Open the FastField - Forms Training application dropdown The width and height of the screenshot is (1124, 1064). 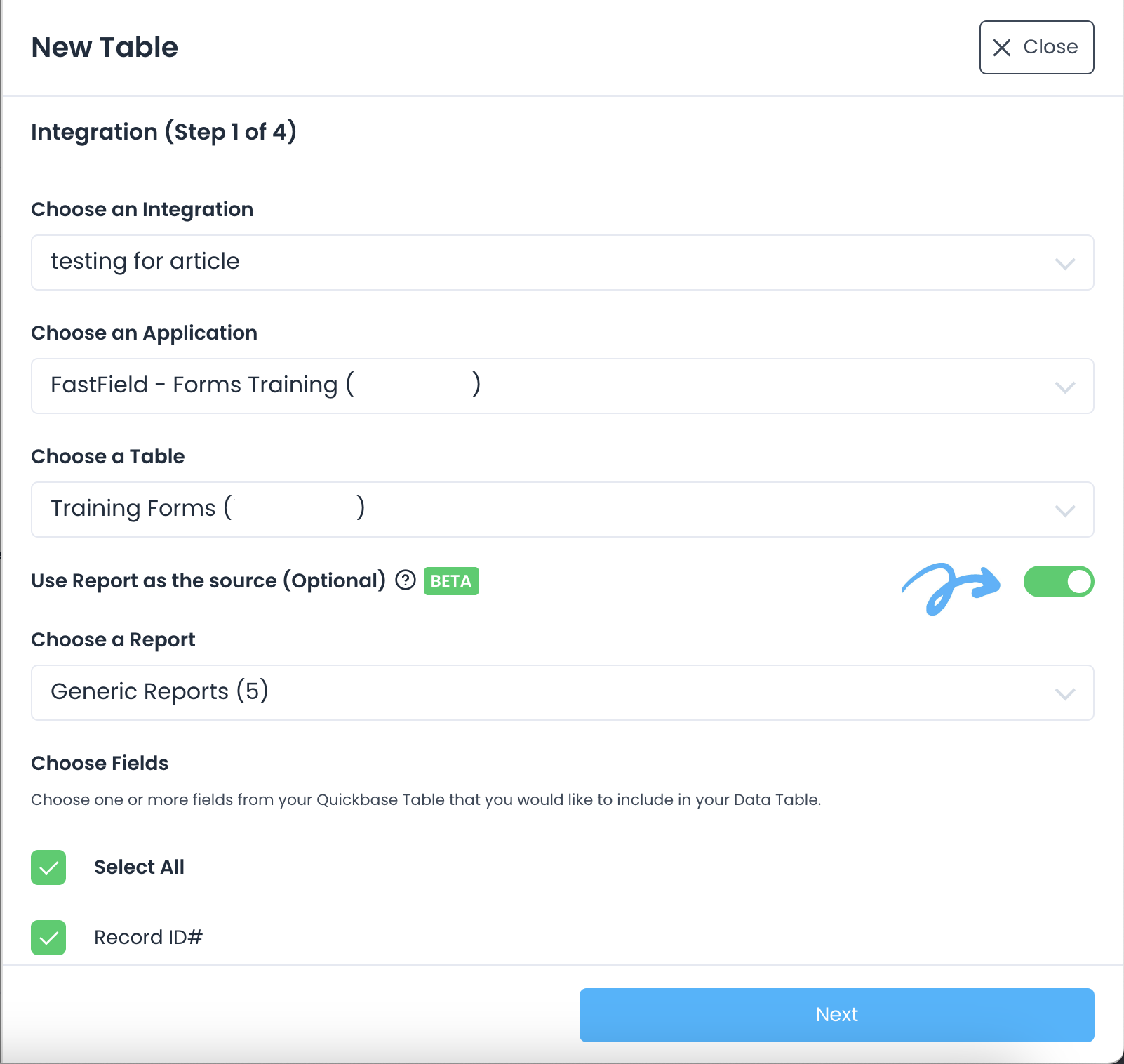561,386
